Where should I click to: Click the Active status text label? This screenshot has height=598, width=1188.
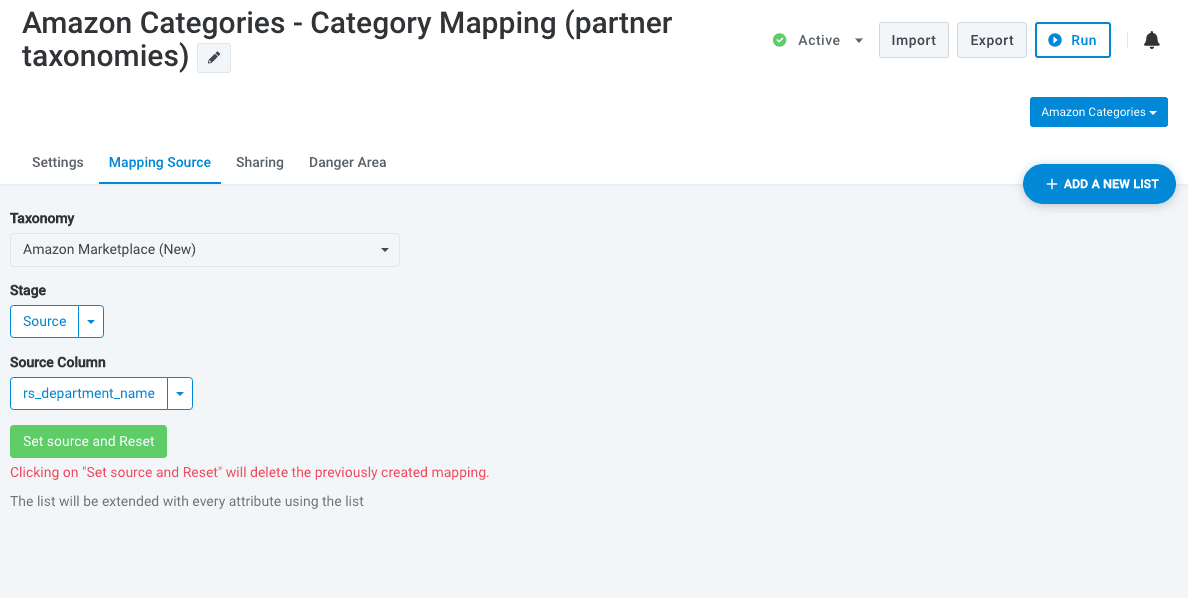pos(819,41)
